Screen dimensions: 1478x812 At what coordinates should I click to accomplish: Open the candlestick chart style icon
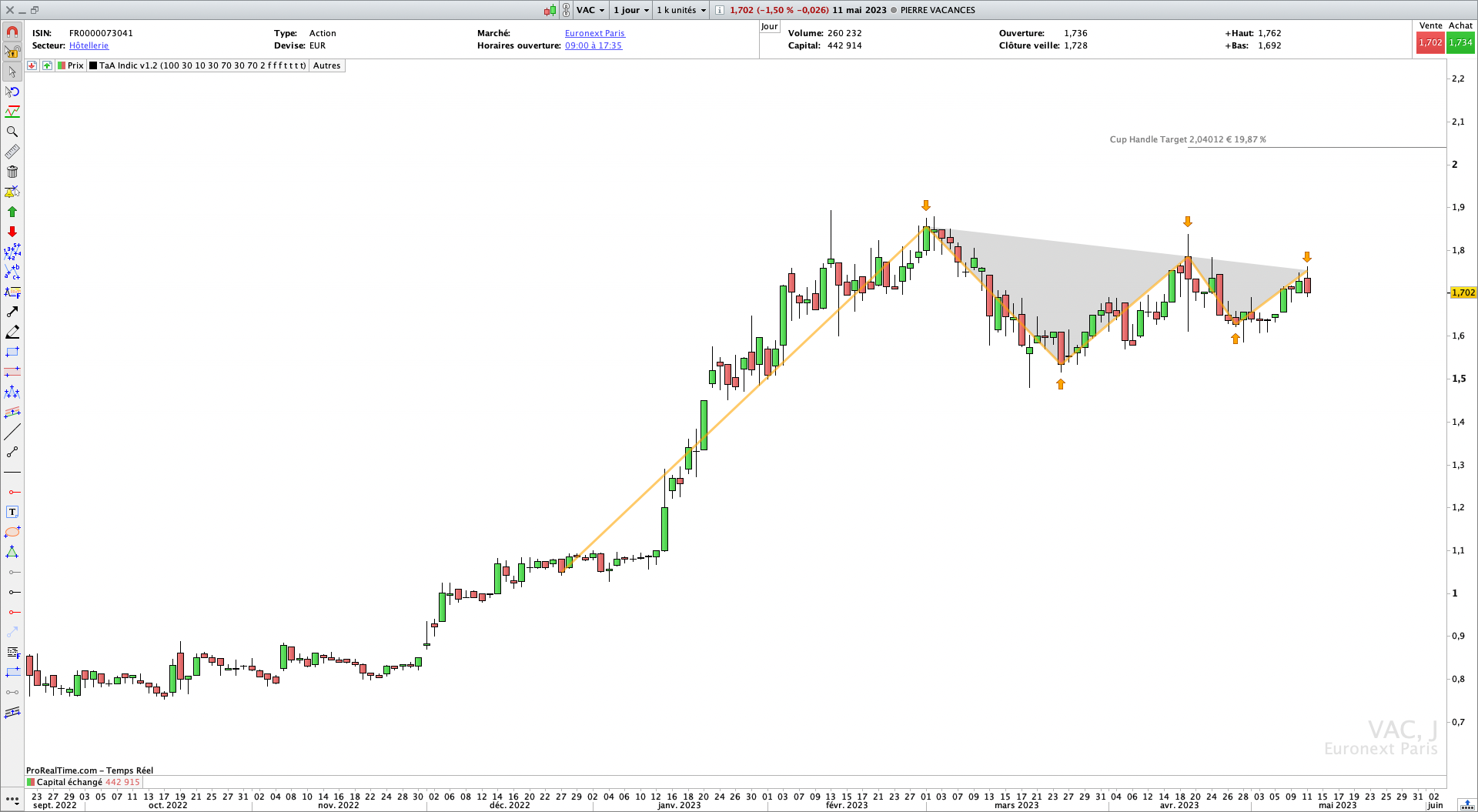click(x=550, y=10)
